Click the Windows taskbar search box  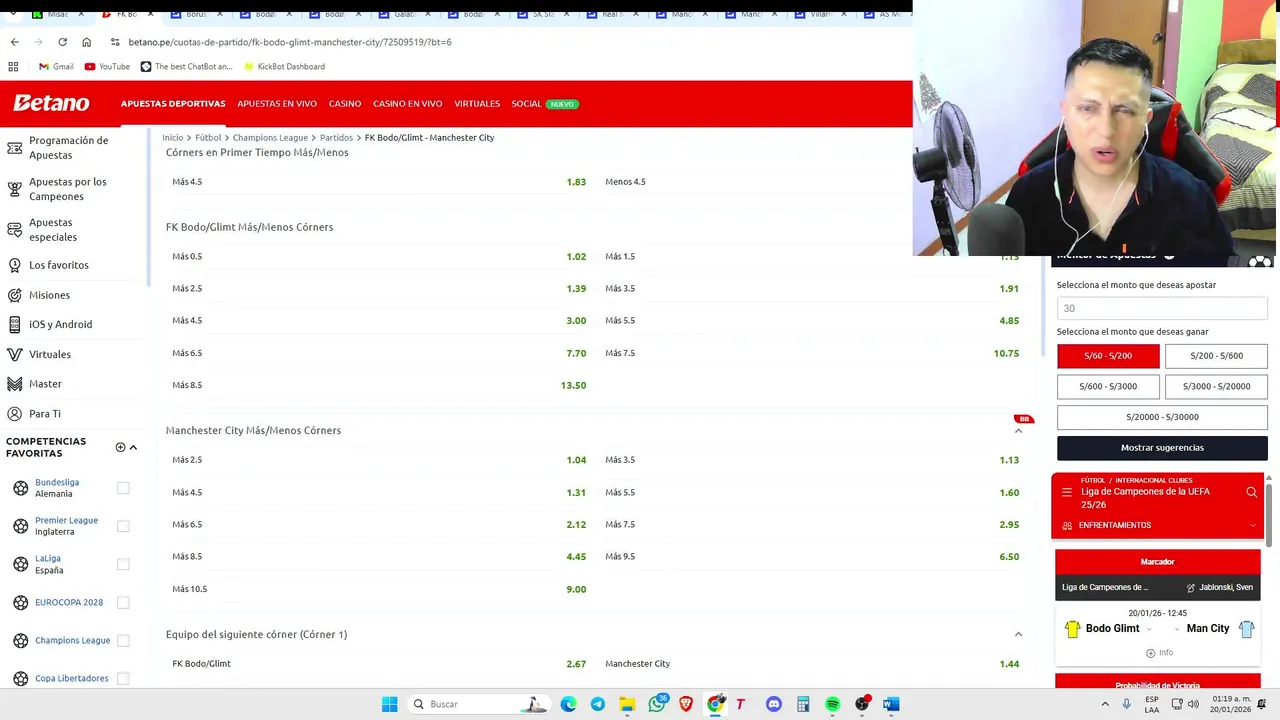pos(478,704)
